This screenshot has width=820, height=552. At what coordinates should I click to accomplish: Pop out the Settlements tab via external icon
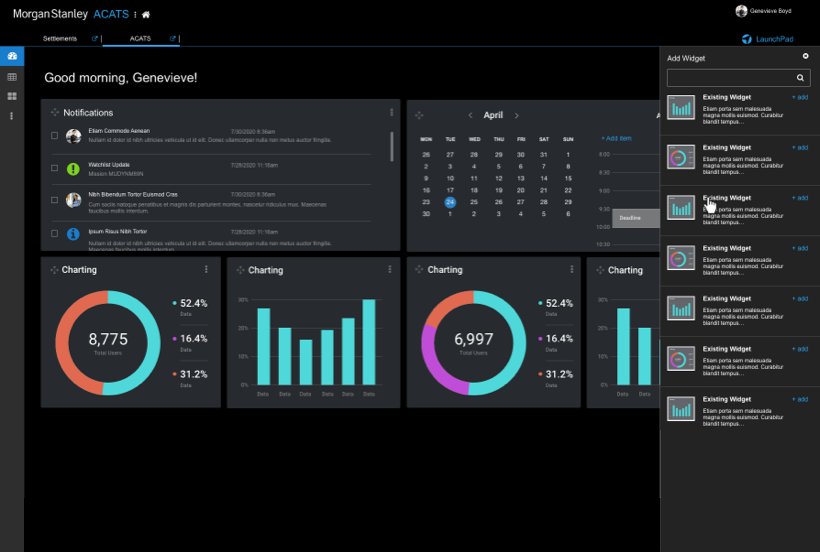coord(95,39)
